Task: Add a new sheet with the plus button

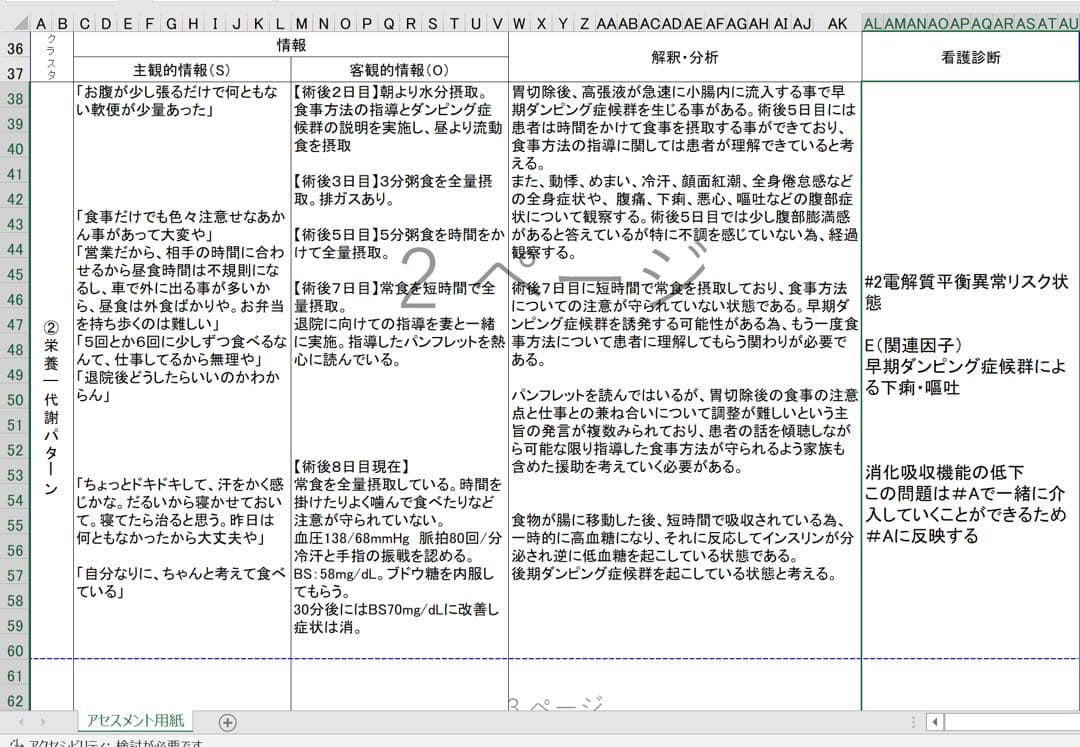Action: click(227, 722)
